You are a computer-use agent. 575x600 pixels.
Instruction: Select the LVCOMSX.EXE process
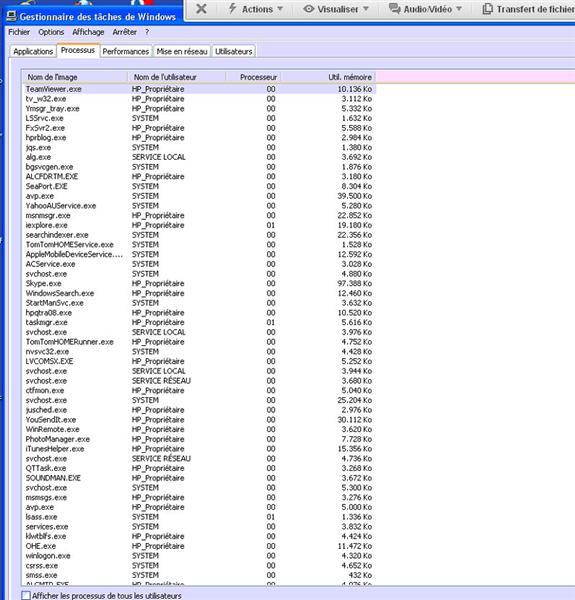(199, 361)
